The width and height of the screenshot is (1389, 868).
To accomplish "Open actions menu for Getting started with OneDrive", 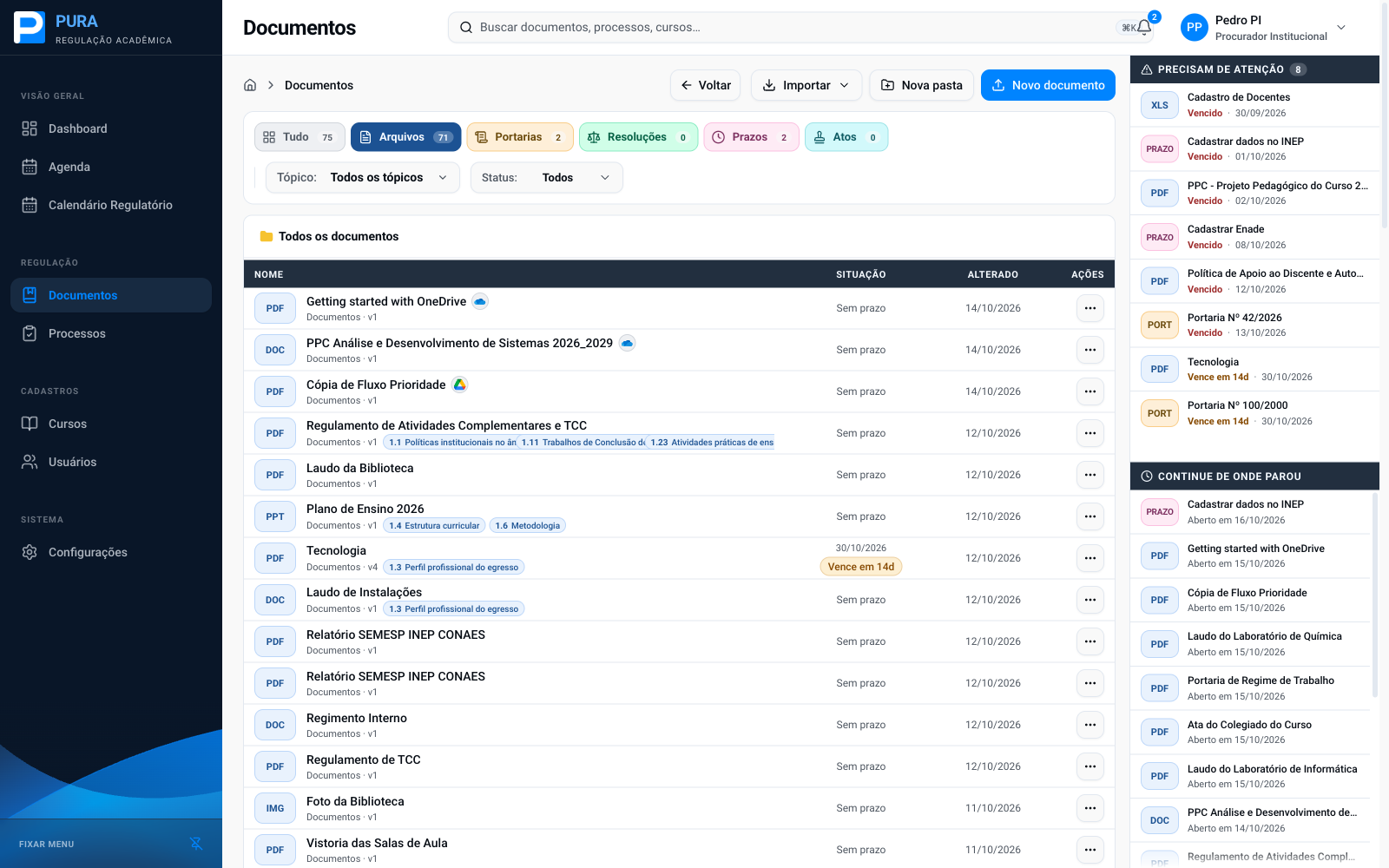I will 1090,308.
